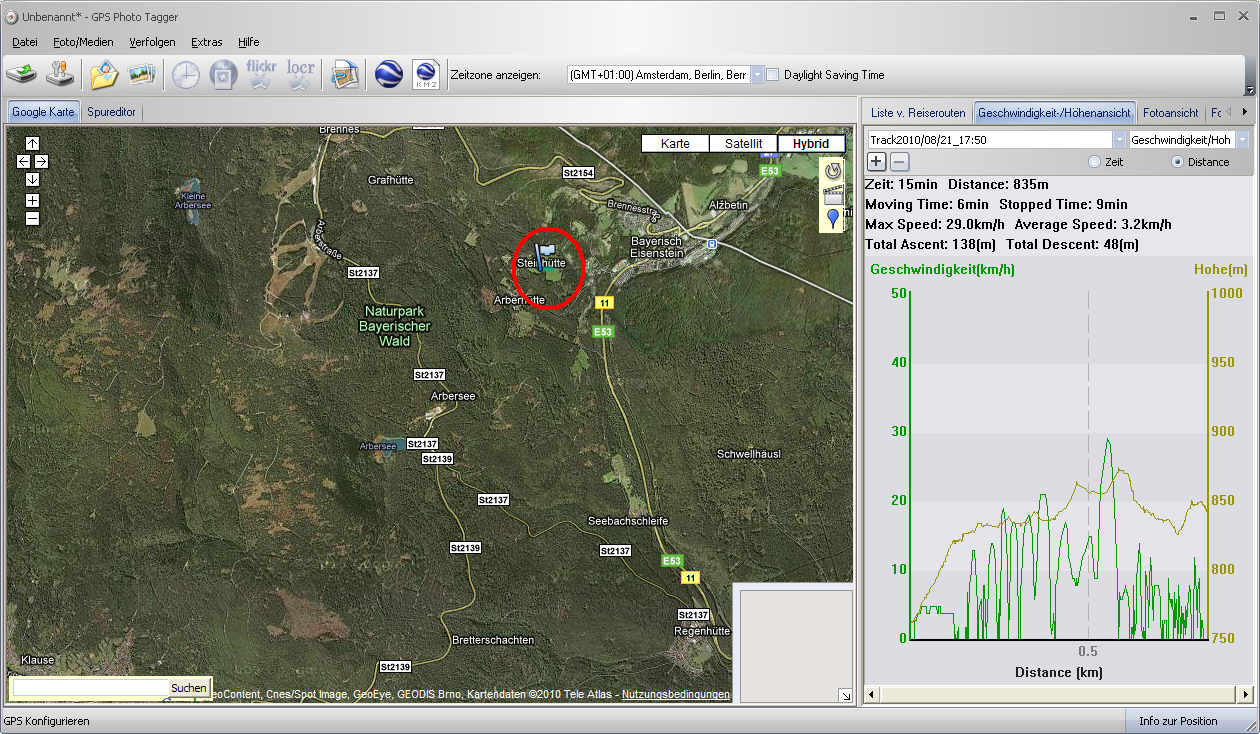Minimize the GPS Photo Tagger window
This screenshot has height=734, width=1260.
tap(1193, 16)
